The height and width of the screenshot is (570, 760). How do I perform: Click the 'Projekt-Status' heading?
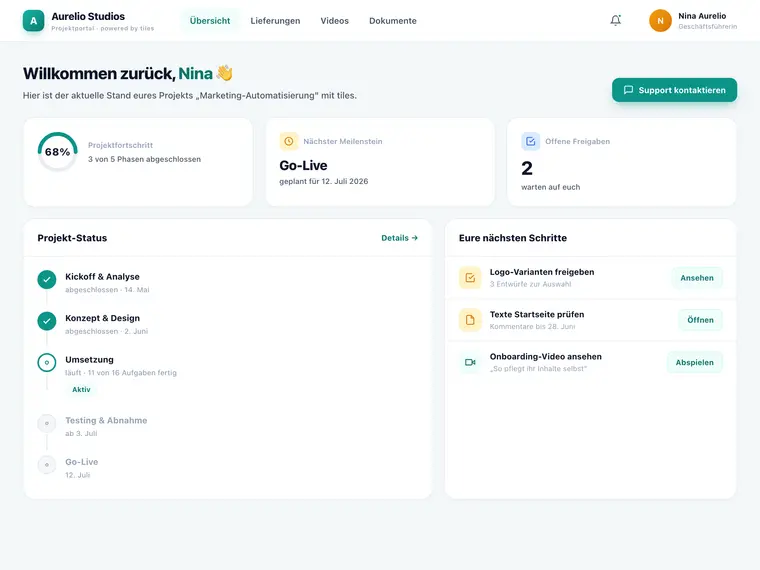click(x=72, y=238)
